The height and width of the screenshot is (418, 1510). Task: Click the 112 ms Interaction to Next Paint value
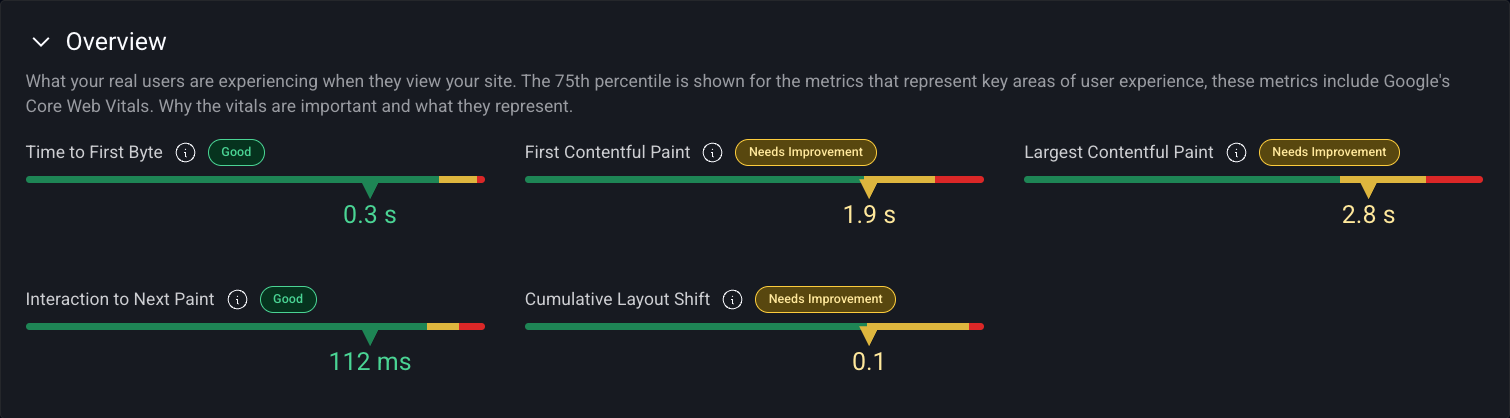[x=370, y=361]
